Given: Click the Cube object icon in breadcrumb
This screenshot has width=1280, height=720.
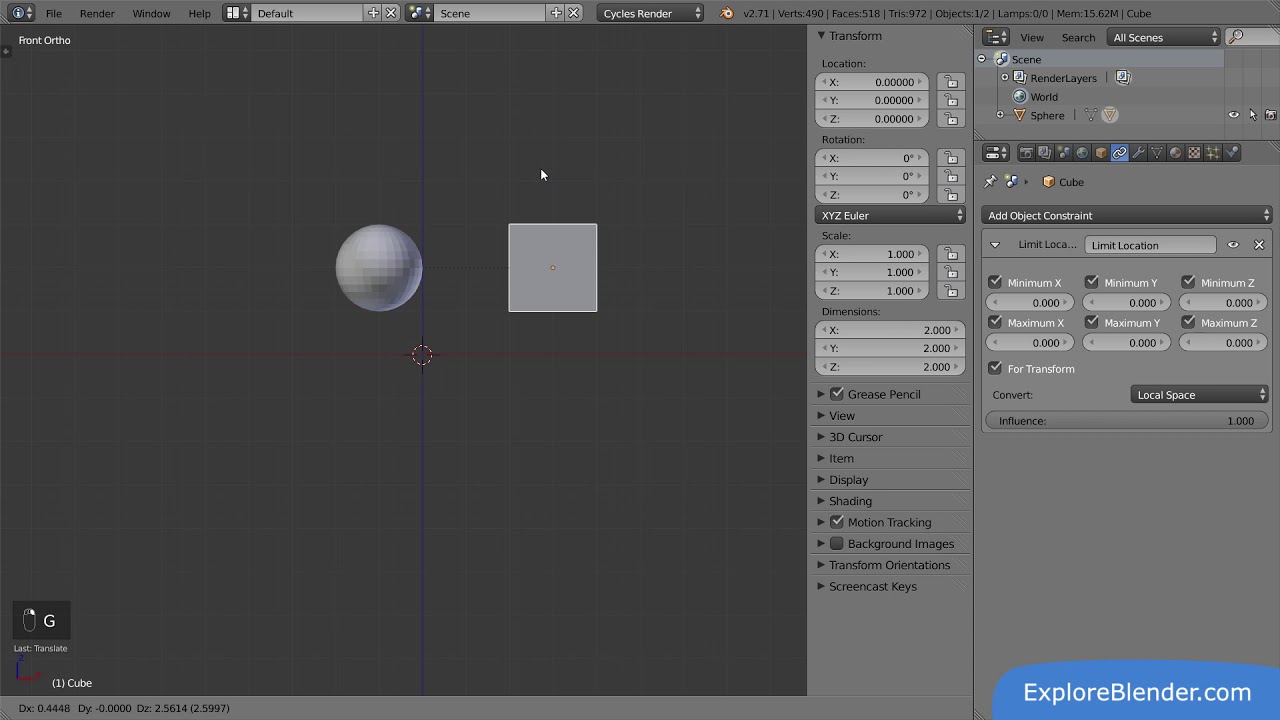Looking at the screenshot, I should [1048, 182].
